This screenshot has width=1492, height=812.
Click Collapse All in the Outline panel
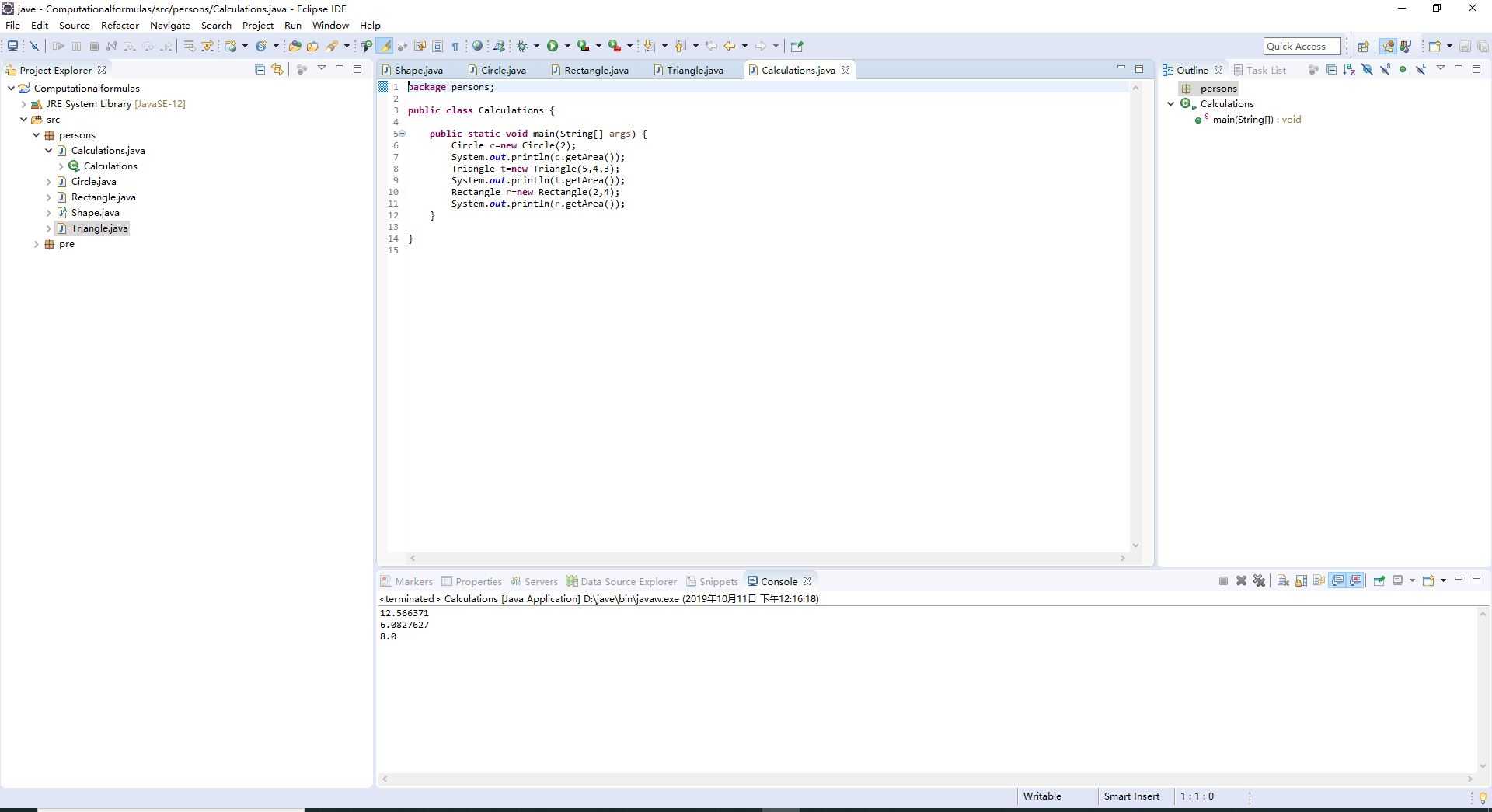click(1331, 69)
